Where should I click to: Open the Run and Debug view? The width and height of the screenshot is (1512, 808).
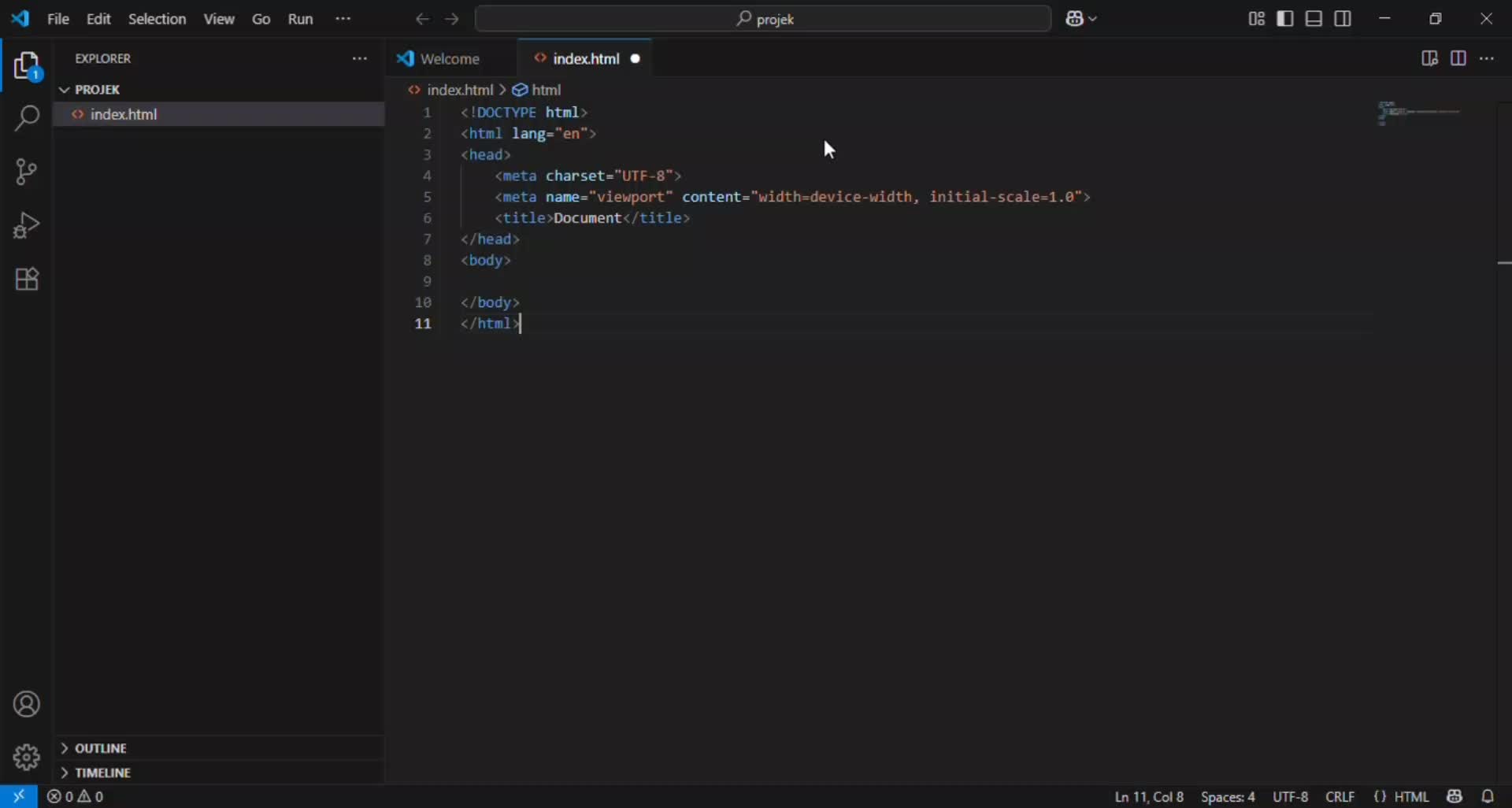(27, 226)
